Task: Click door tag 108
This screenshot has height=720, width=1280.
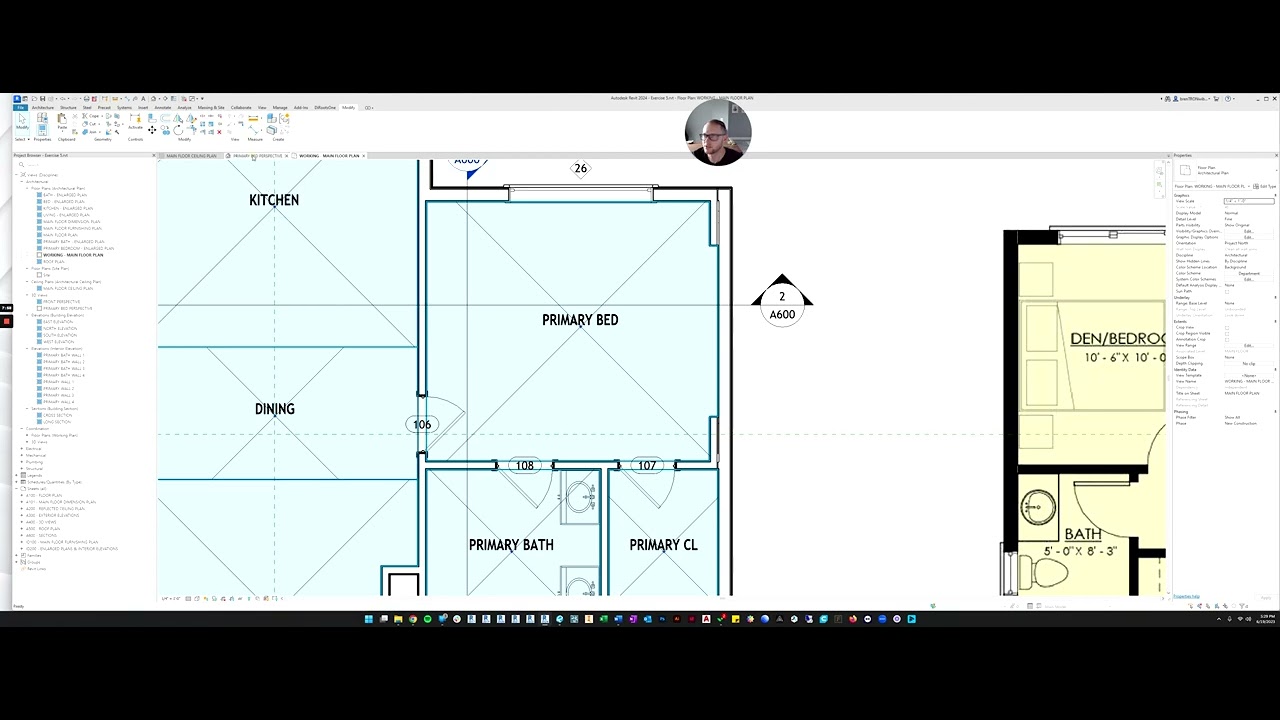Action: 524,466
